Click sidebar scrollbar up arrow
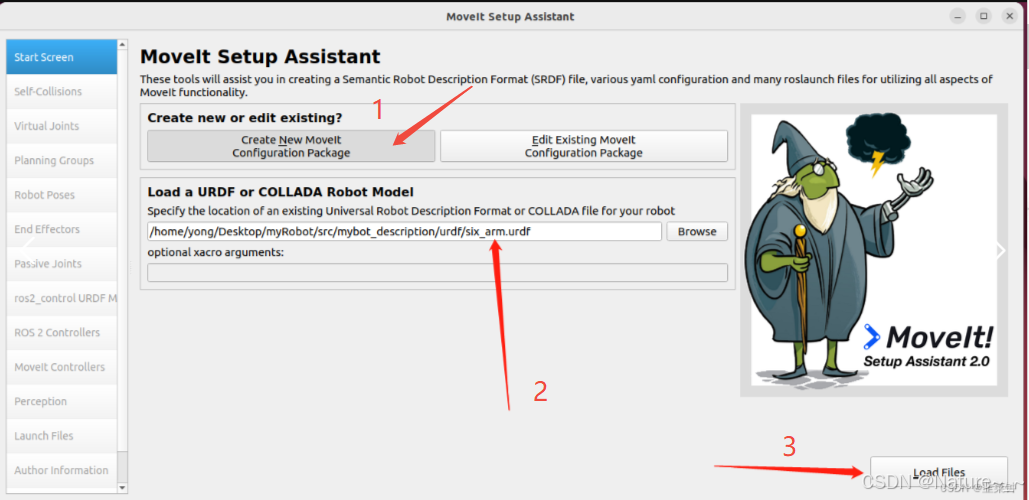The width and height of the screenshot is (1029, 500). (x=123, y=45)
